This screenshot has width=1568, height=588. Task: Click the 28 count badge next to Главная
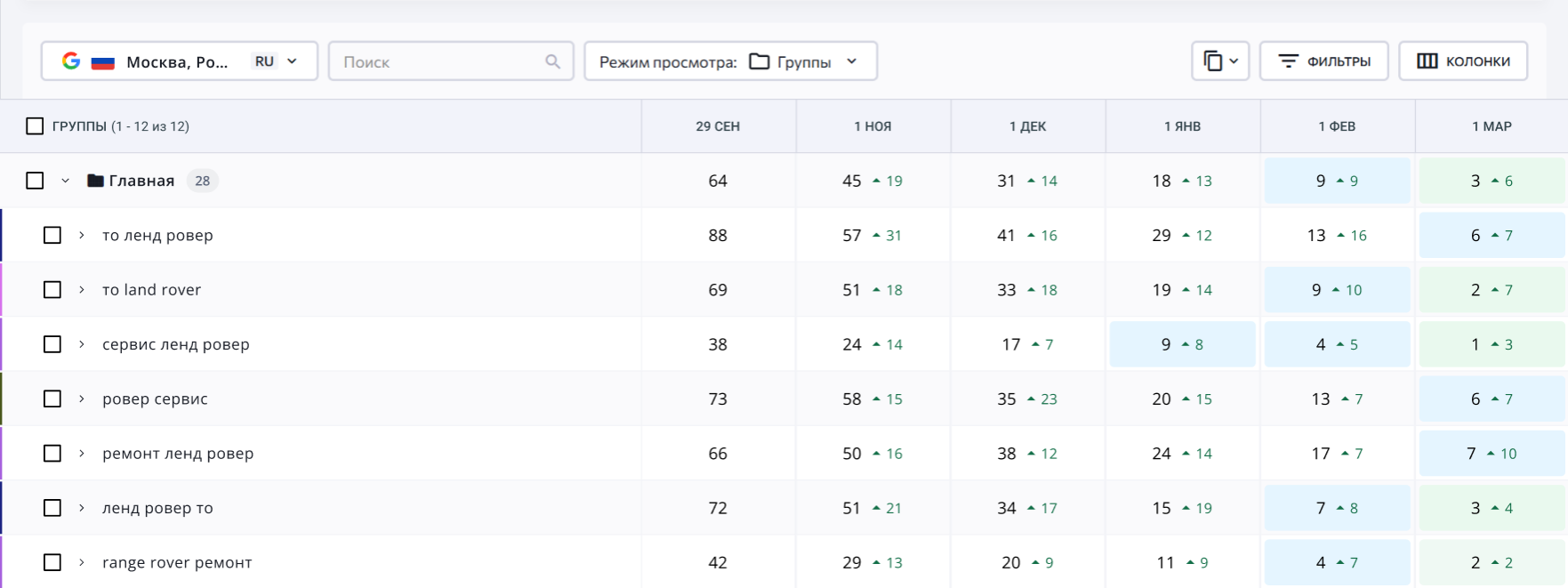pyautogui.click(x=203, y=181)
